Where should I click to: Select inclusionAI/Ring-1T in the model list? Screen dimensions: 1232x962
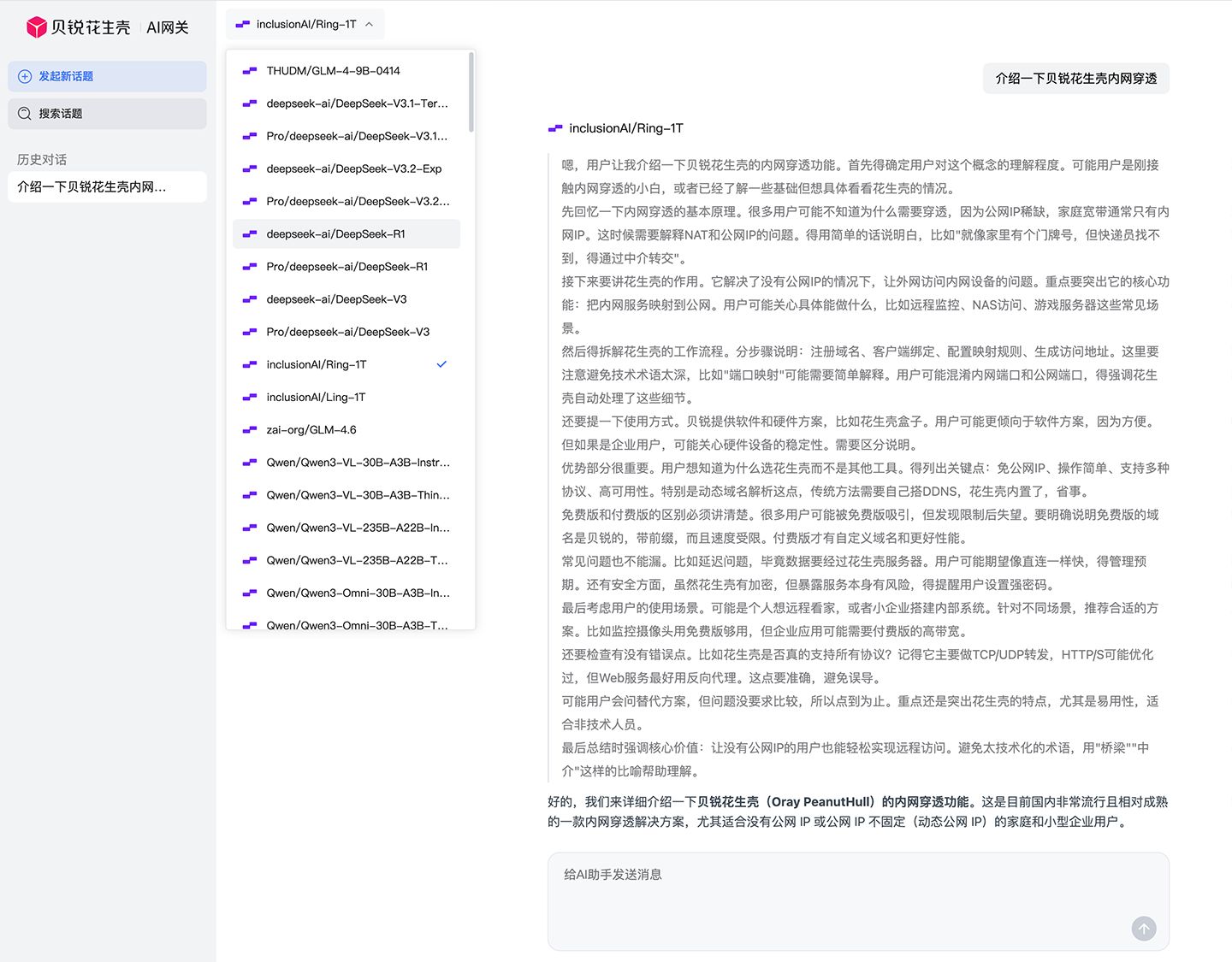tap(346, 364)
